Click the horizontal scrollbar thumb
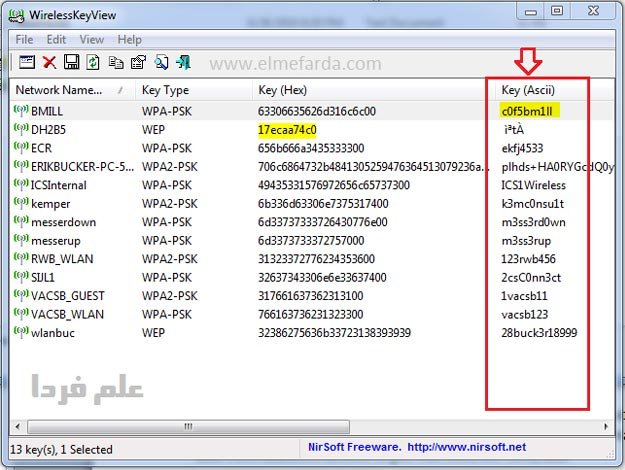Screen dimensions: 625x470 188,427
